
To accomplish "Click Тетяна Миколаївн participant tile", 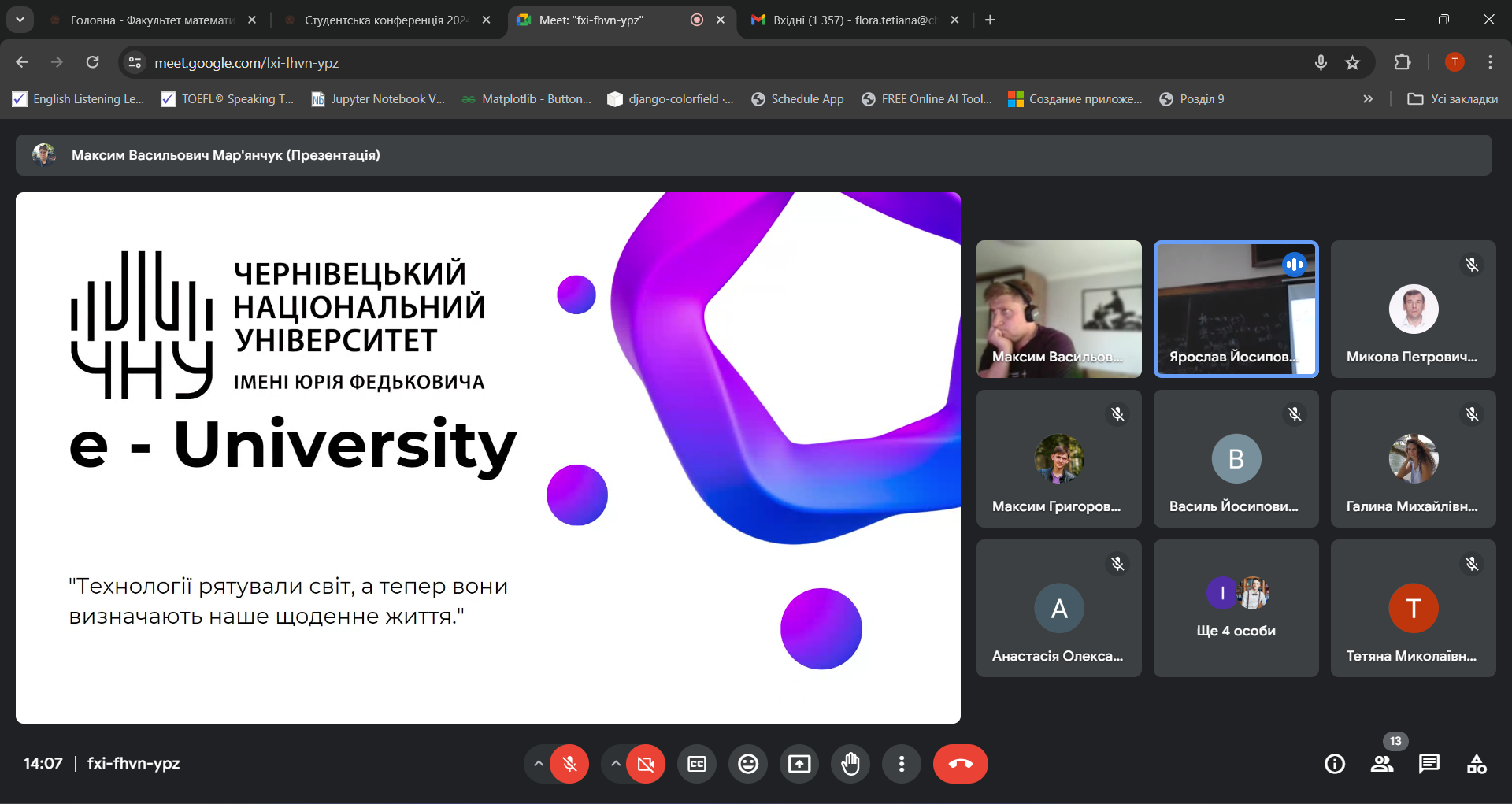I will coord(1414,608).
